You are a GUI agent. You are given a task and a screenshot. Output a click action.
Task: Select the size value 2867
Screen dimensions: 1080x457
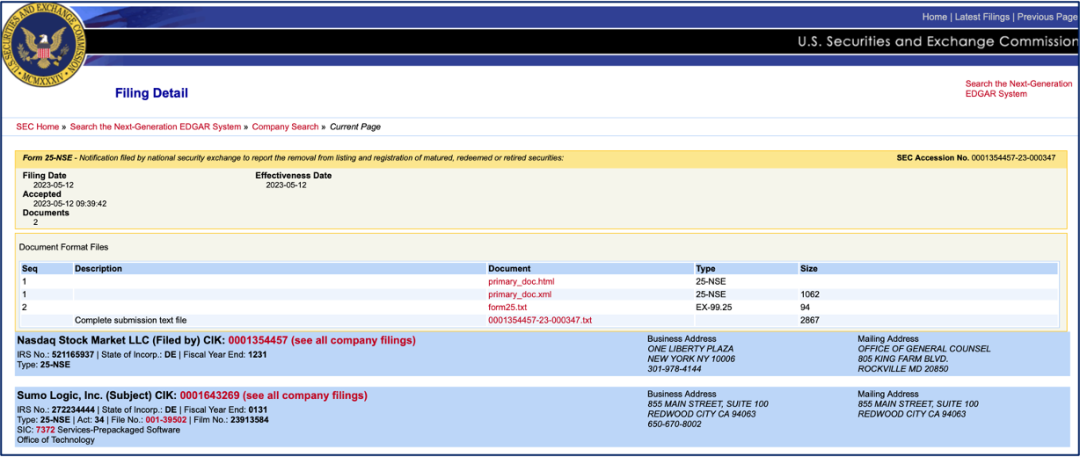pos(809,321)
